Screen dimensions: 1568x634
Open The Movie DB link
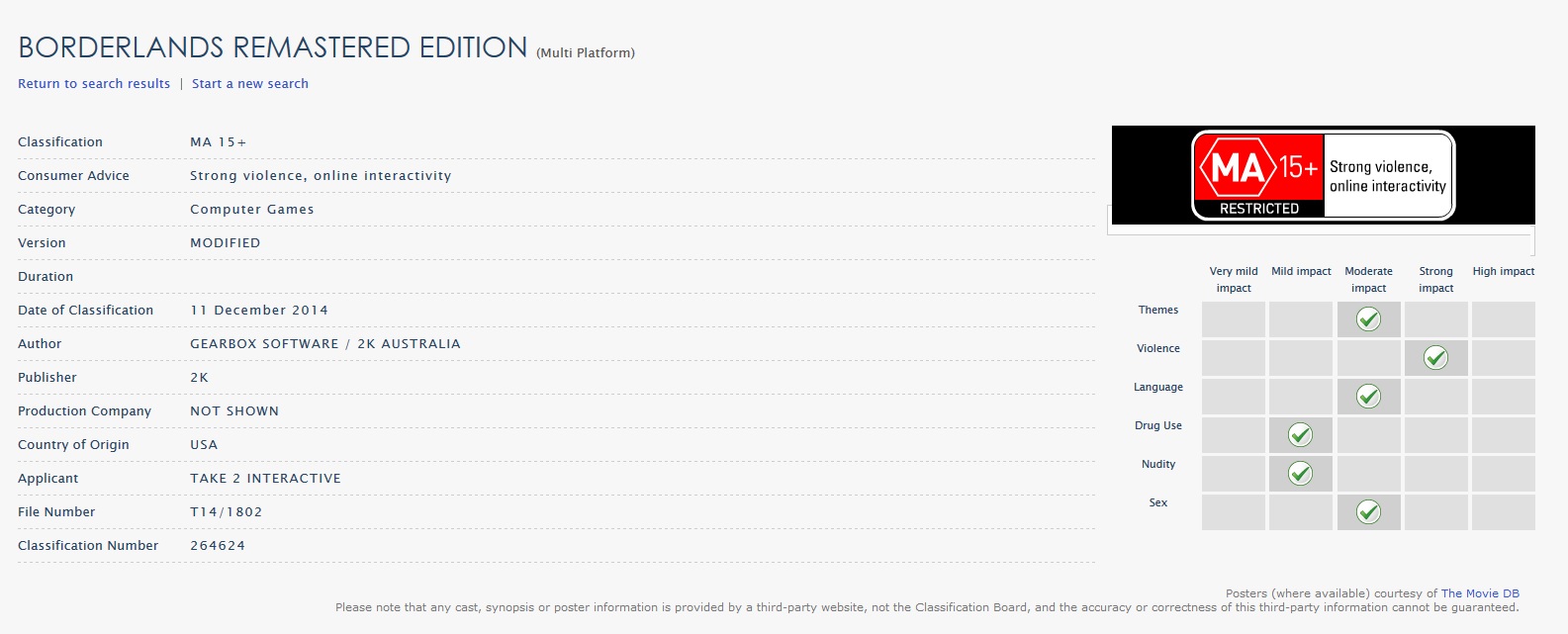pyautogui.click(x=1480, y=593)
